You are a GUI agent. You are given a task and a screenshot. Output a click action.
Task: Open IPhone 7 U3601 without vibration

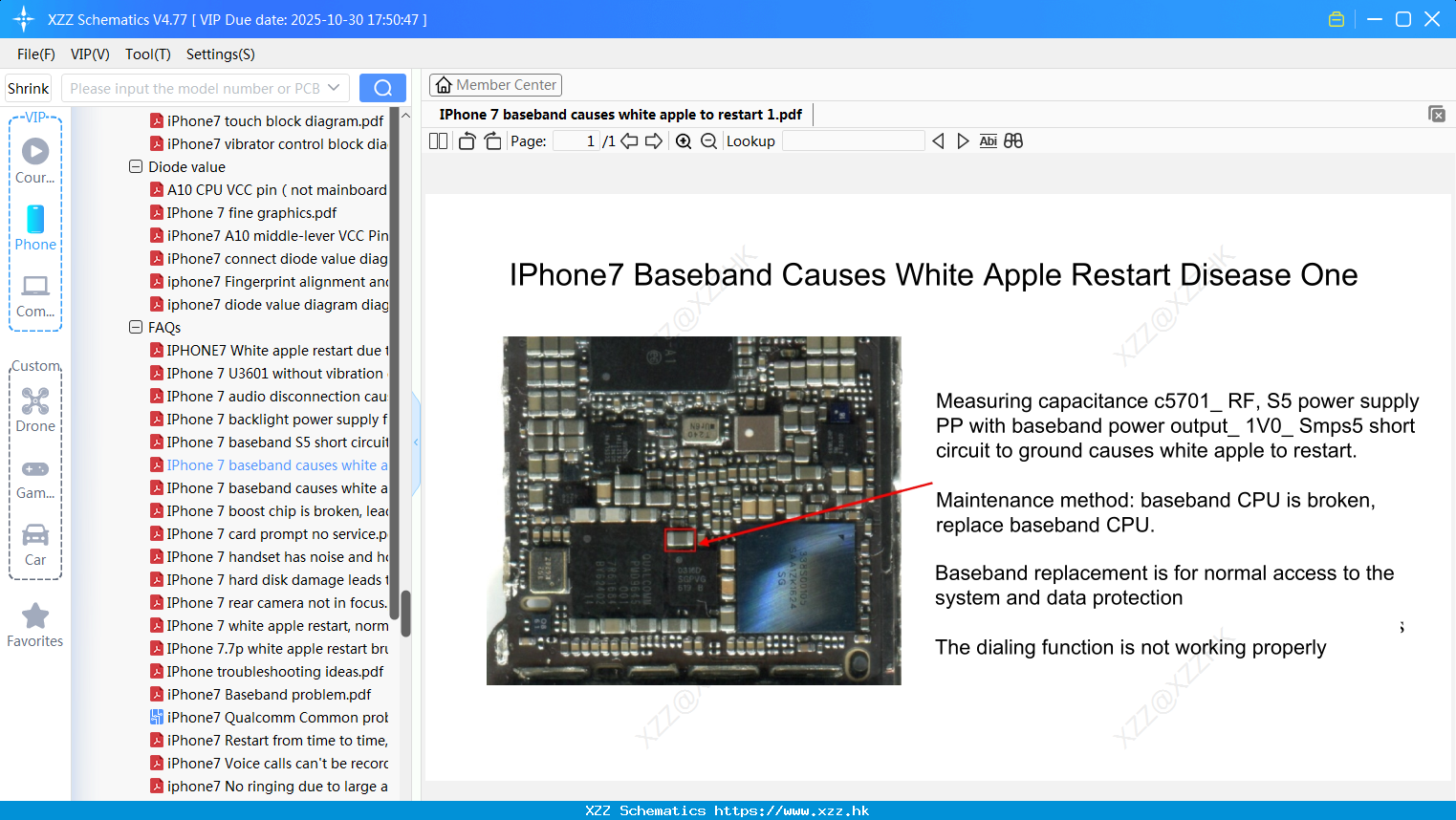[x=267, y=373]
